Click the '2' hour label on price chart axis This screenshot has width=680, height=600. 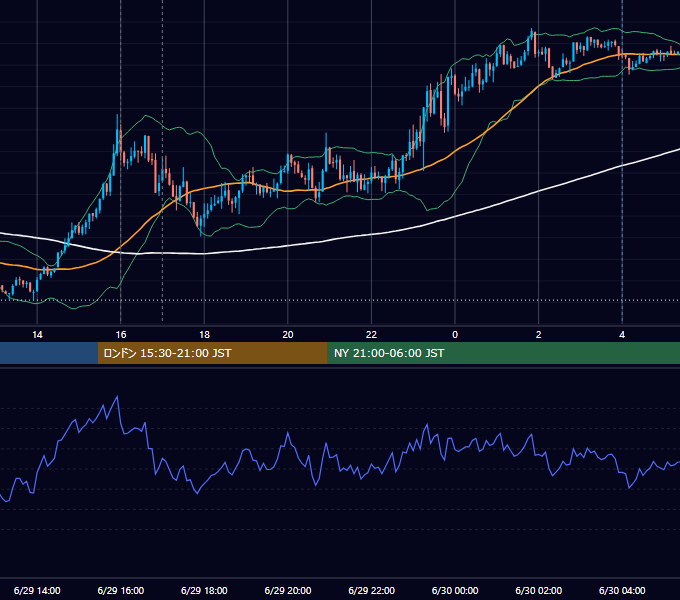point(539,335)
